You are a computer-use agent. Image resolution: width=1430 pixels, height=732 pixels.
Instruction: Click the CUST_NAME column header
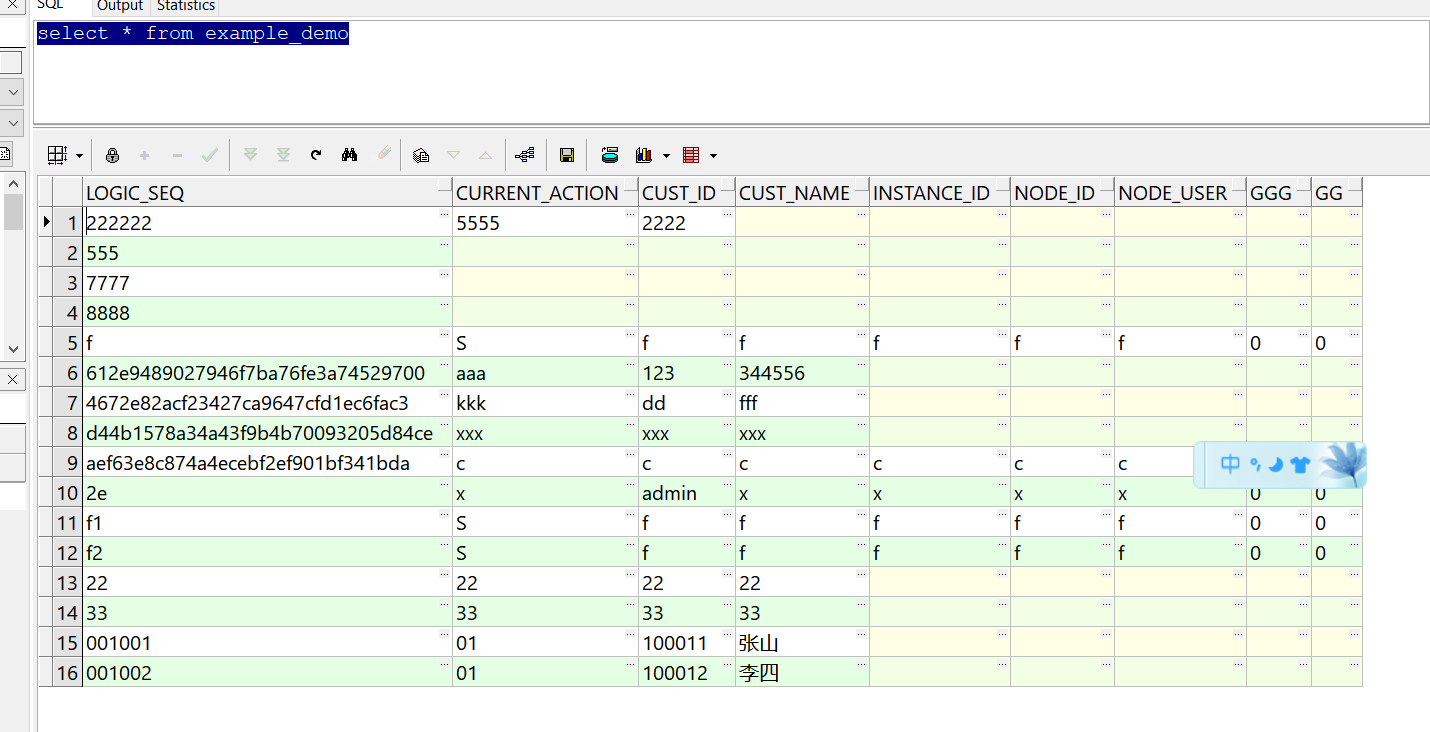795,193
